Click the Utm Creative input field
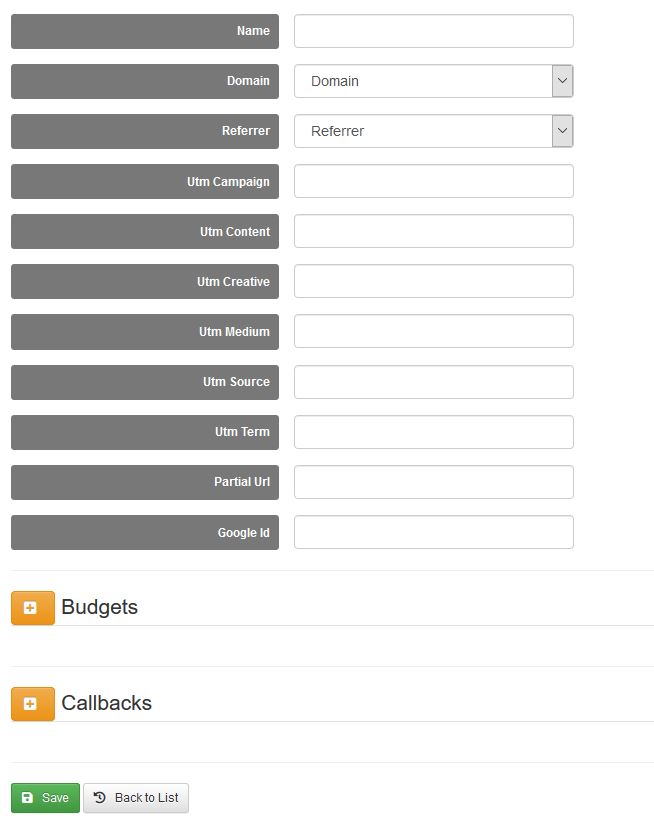 point(433,282)
